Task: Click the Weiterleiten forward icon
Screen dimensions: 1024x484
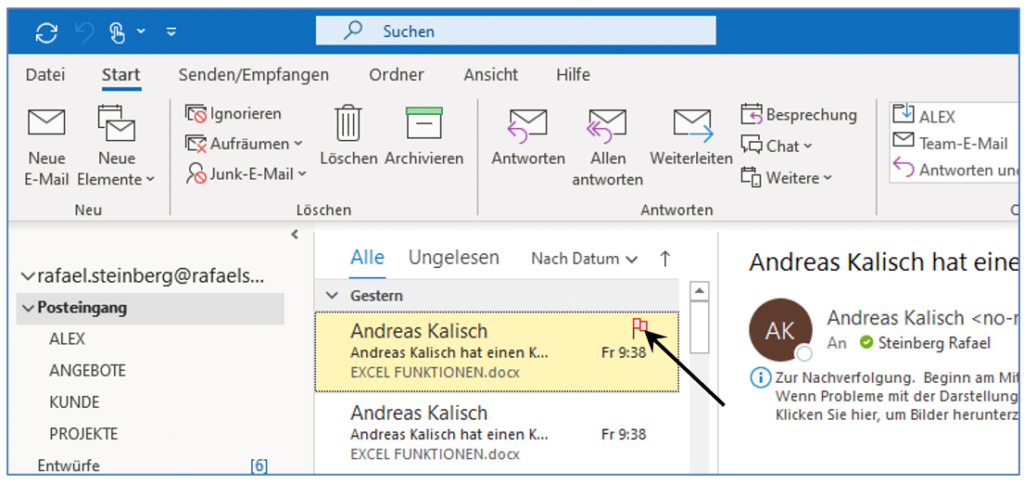Action: tap(692, 125)
